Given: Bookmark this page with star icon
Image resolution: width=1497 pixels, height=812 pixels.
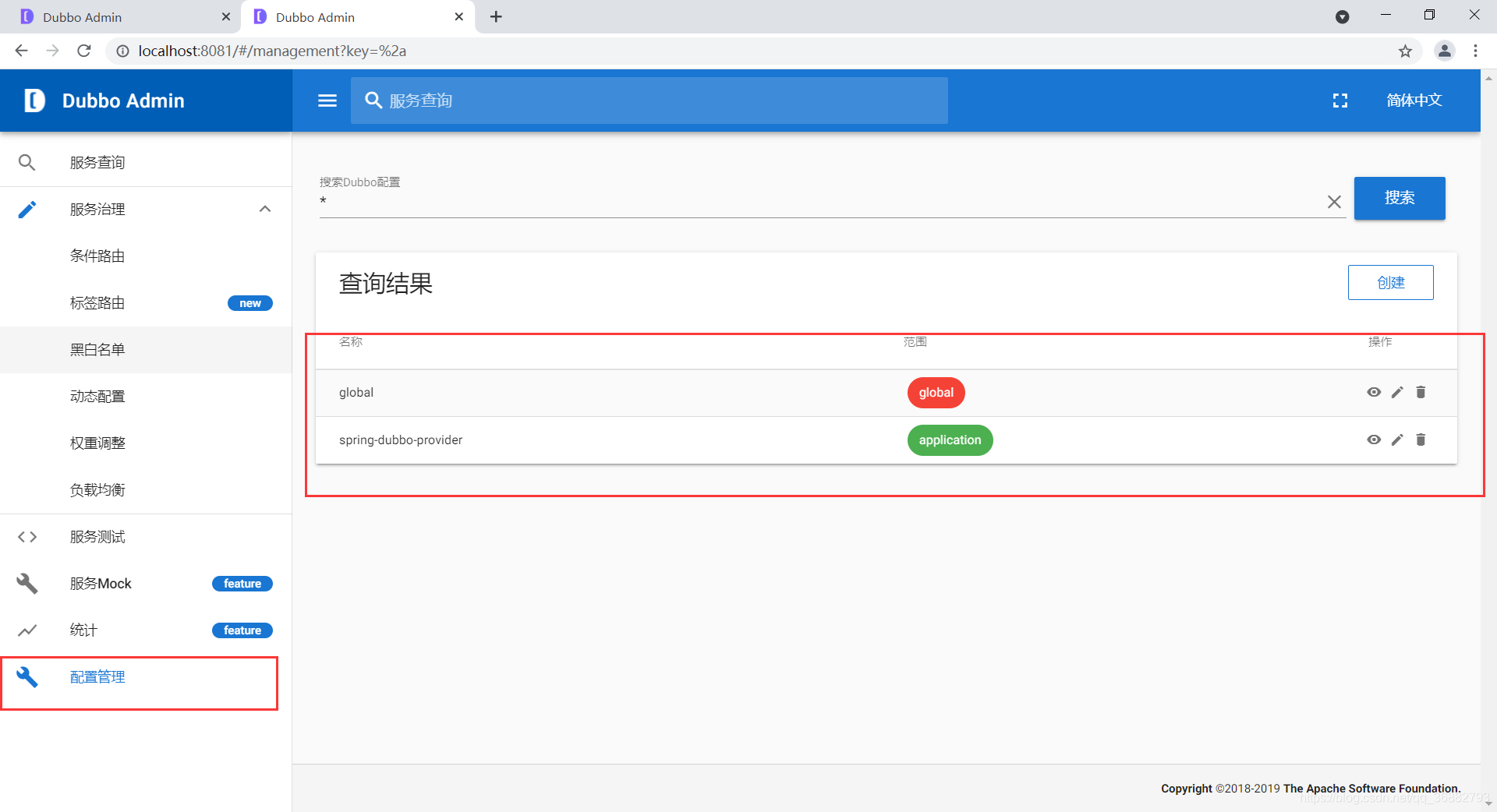Looking at the screenshot, I should tap(1405, 51).
